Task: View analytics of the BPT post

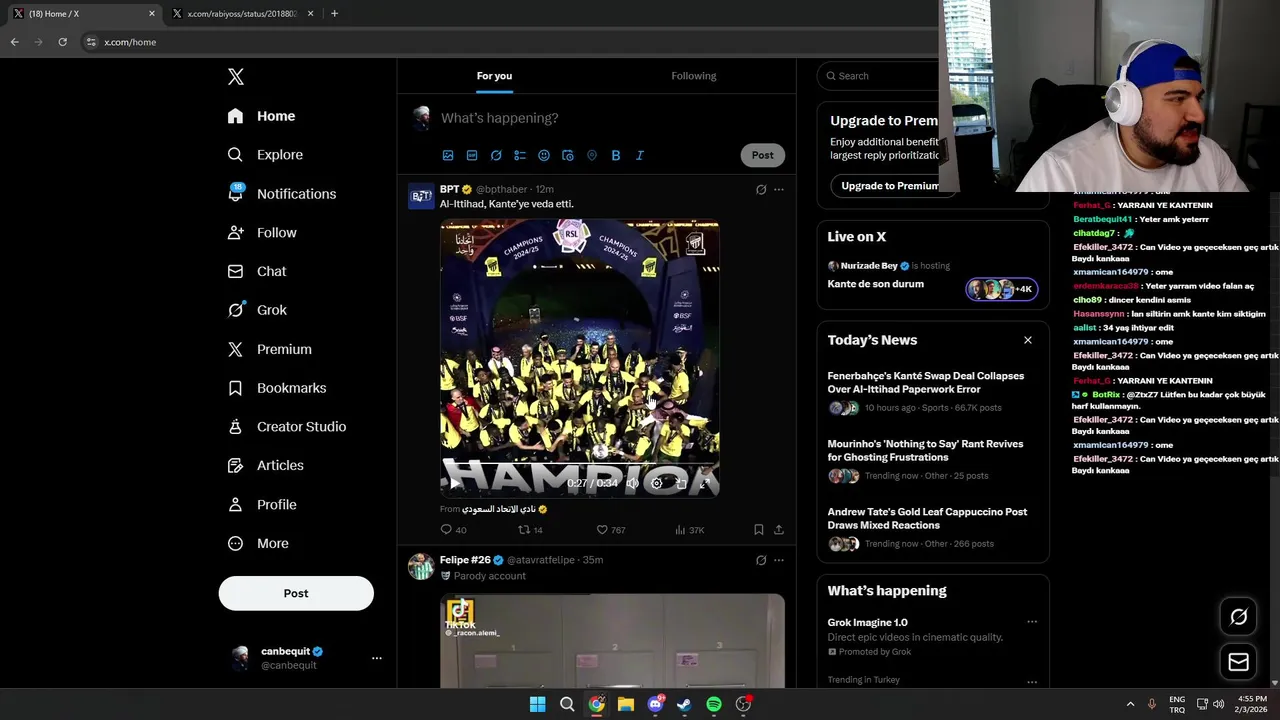Action: (x=689, y=530)
